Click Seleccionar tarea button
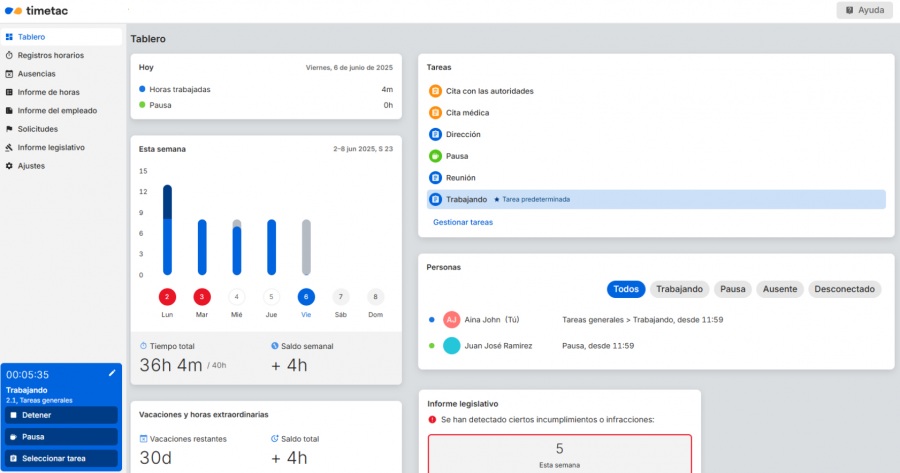The image size is (900, 473). click(x=61, y=459)
